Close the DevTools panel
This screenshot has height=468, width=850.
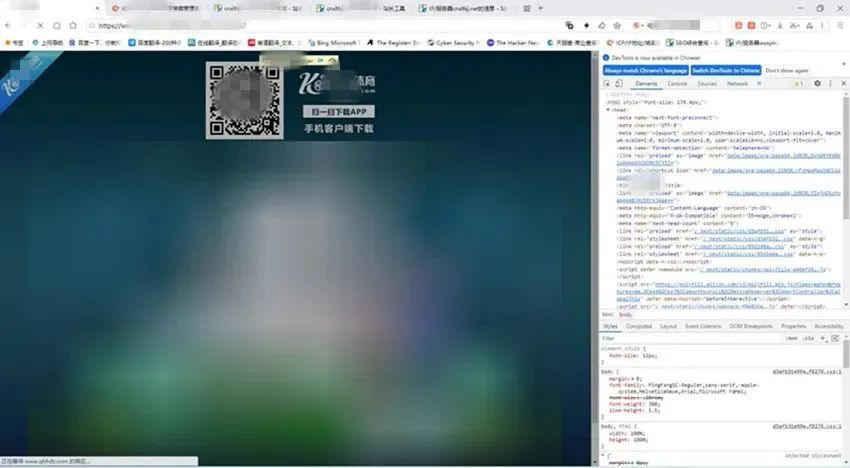coord(842,83)
